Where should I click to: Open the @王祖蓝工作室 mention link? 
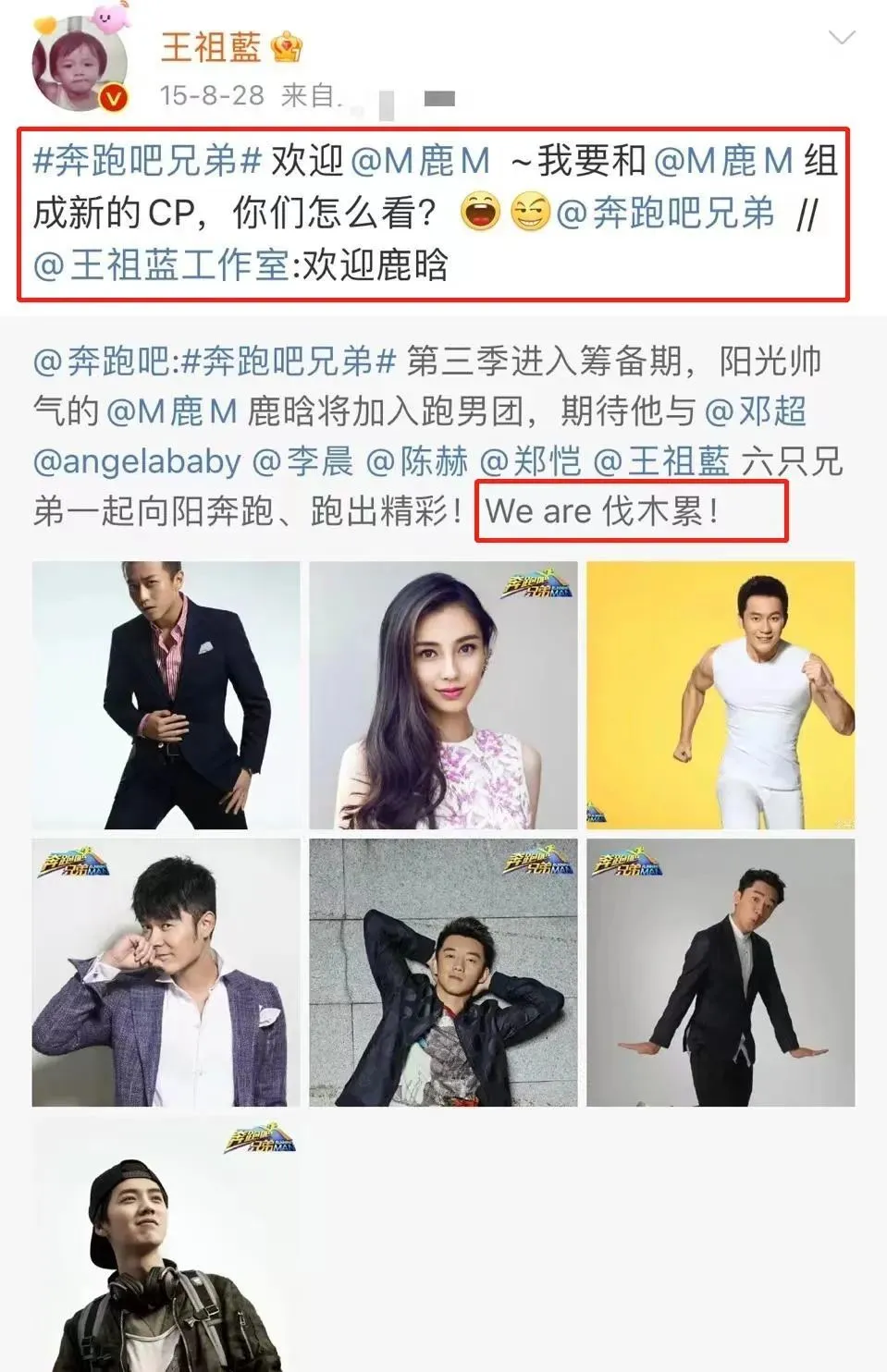(161, 266)
